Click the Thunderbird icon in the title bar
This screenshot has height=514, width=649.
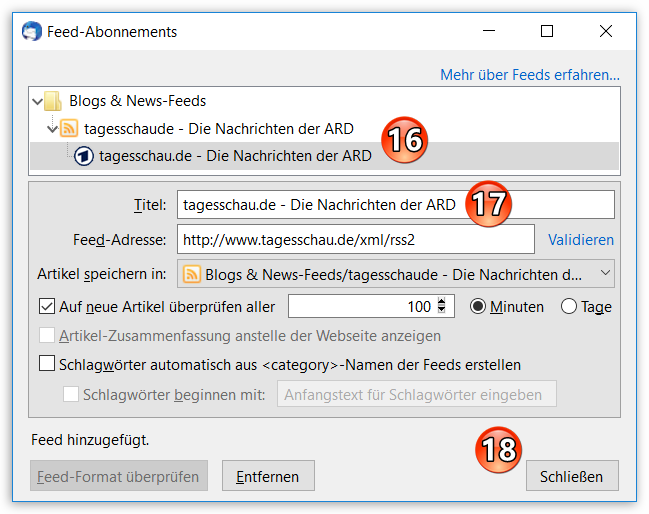31,31
